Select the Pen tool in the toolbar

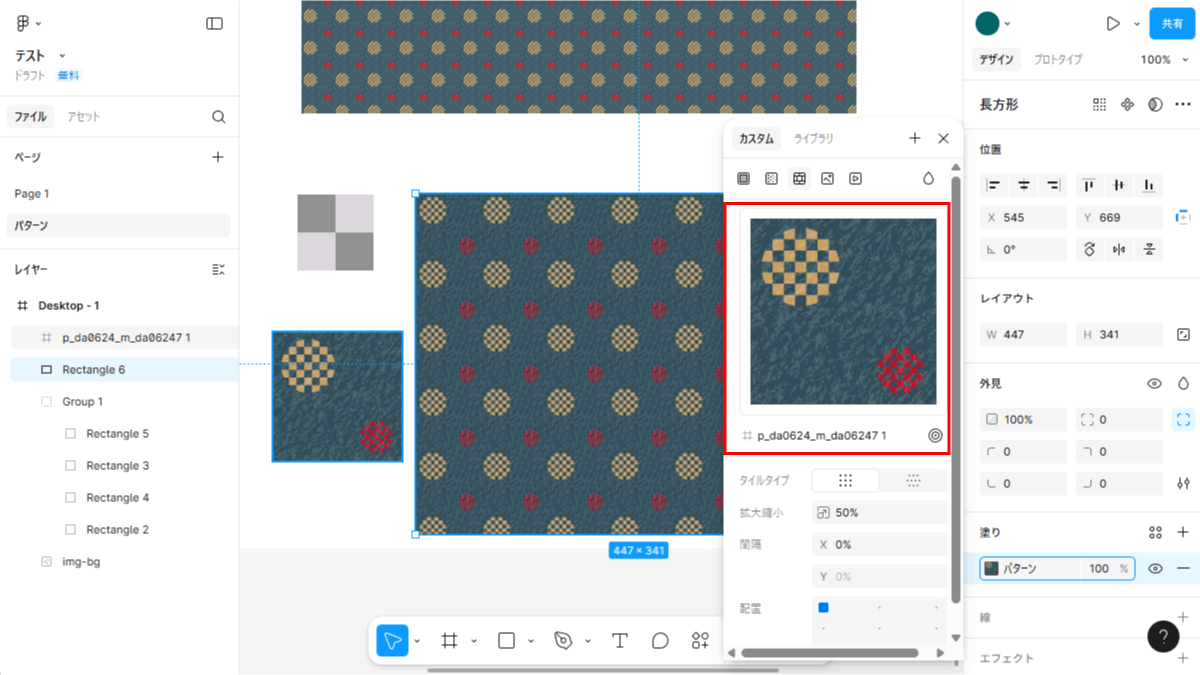(565, 640)
